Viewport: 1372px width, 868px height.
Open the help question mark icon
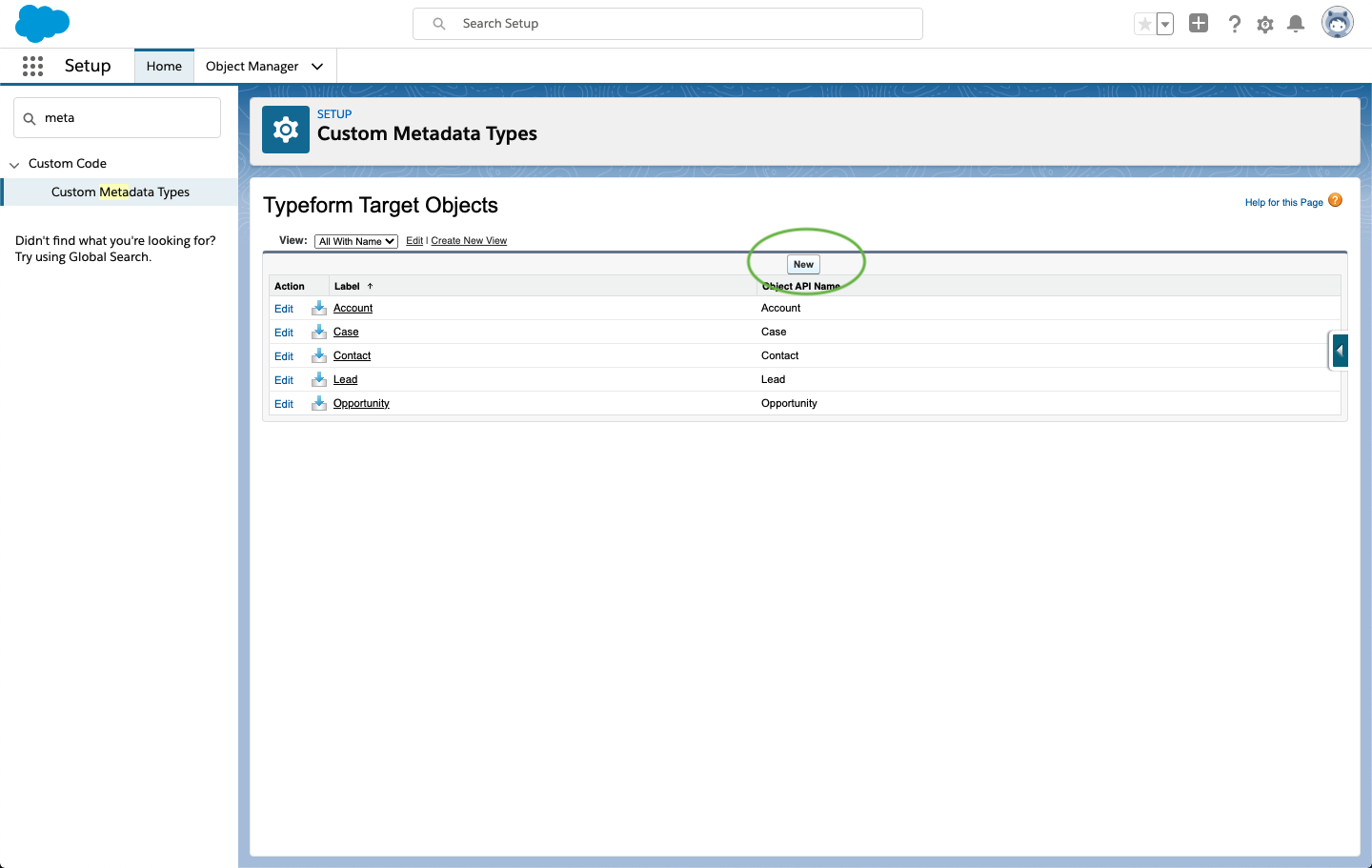(x=1234, y=24)
